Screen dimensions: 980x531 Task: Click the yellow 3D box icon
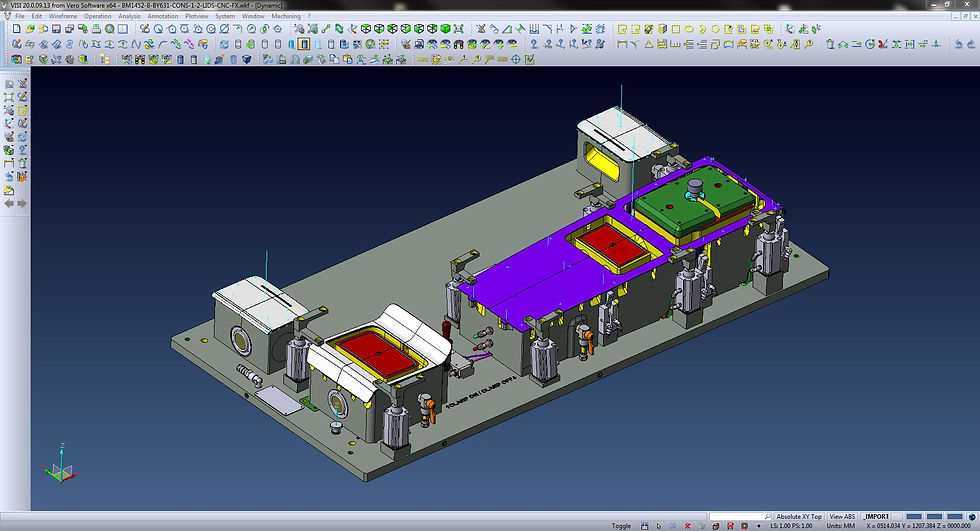tap(662, 29)
